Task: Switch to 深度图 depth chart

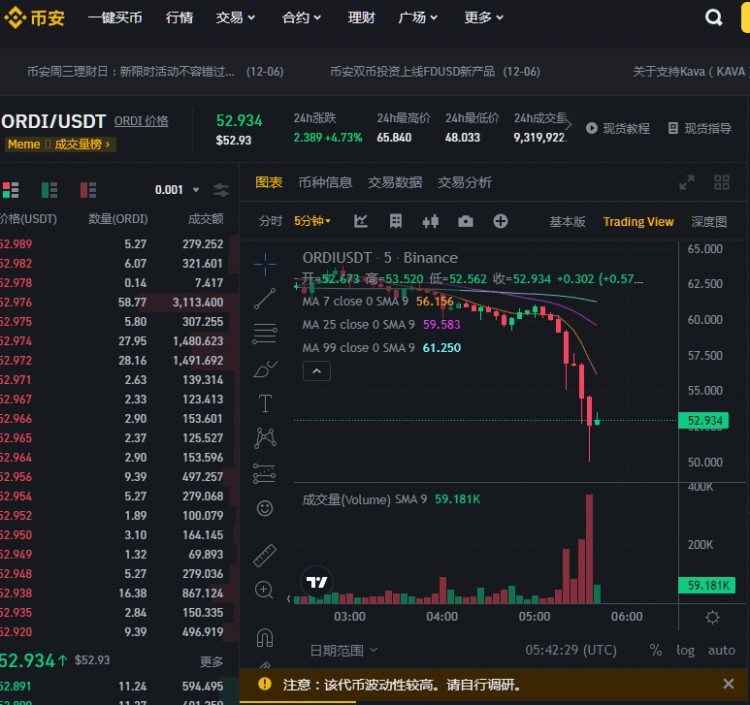Action: point(709,221)
